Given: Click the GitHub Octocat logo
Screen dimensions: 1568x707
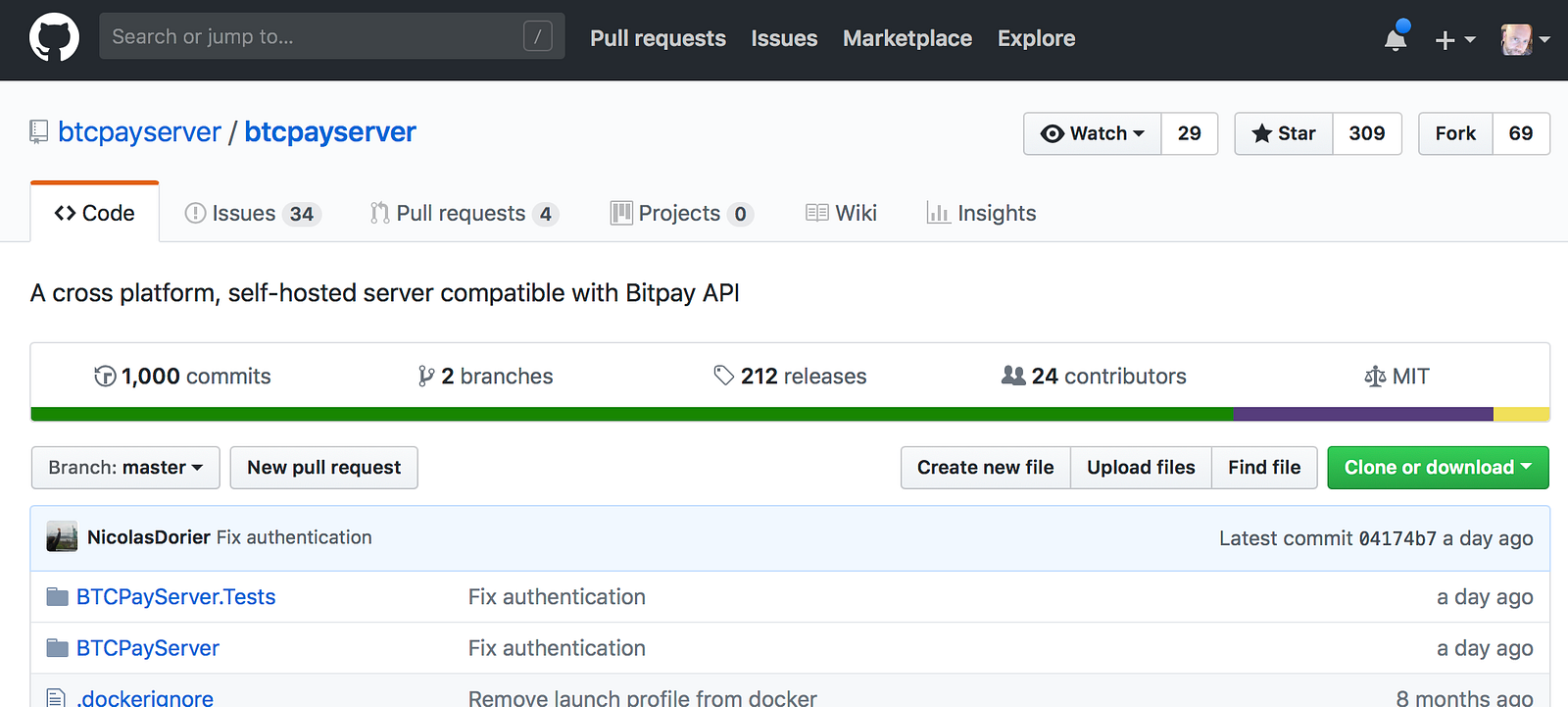Looking at the screenshot, I should point(54,37).
